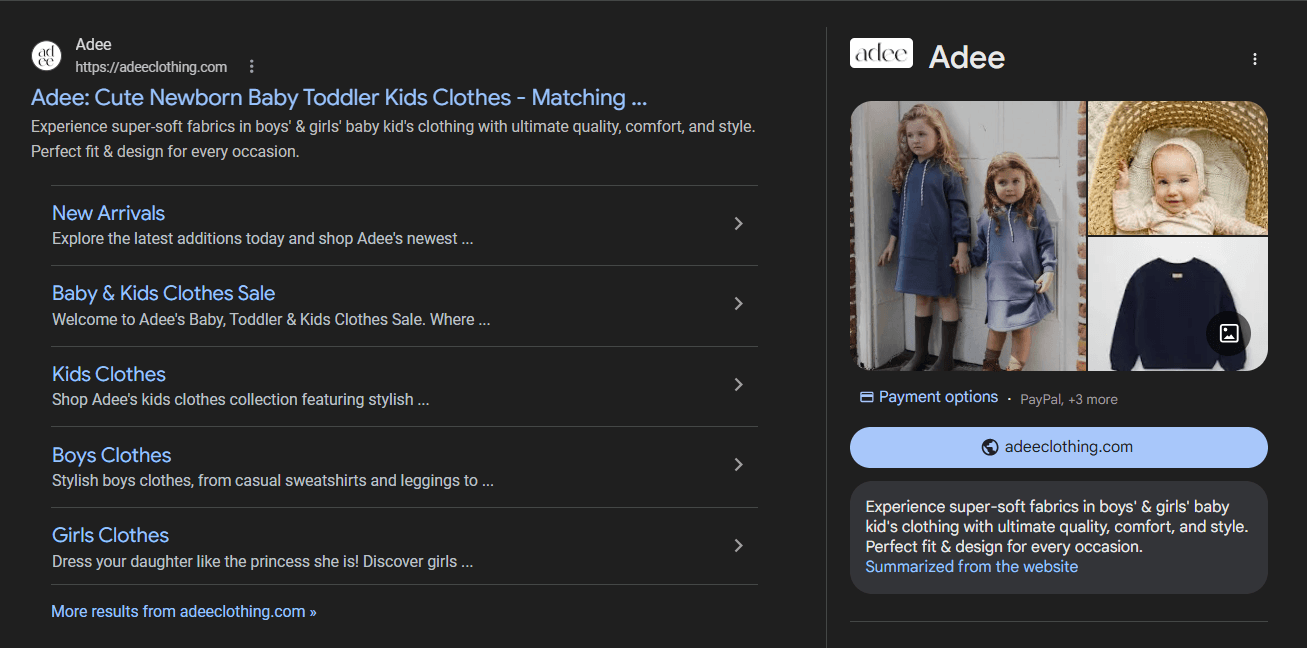Click the image gallery icon on sweater photo
Viewport: 1307px width, 648px height.
(x=1229, y=334)
